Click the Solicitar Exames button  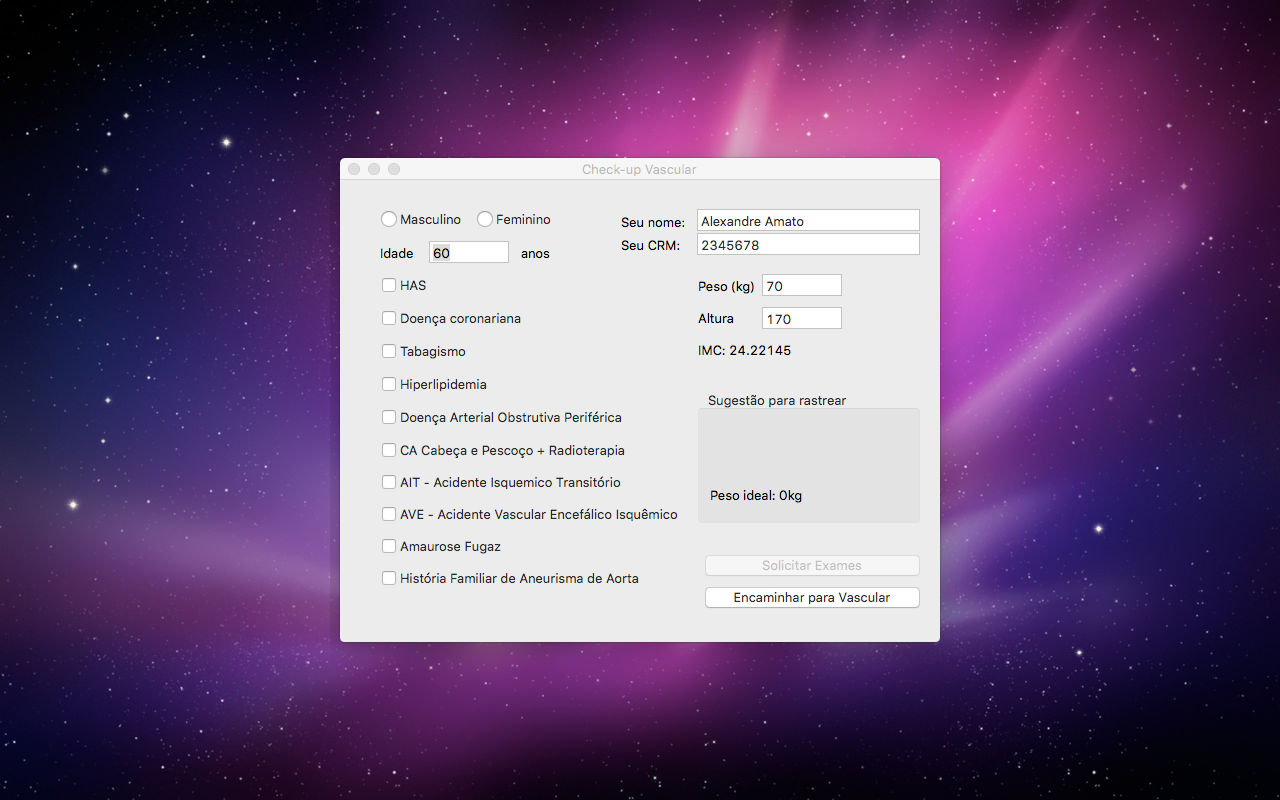point(811,566)
